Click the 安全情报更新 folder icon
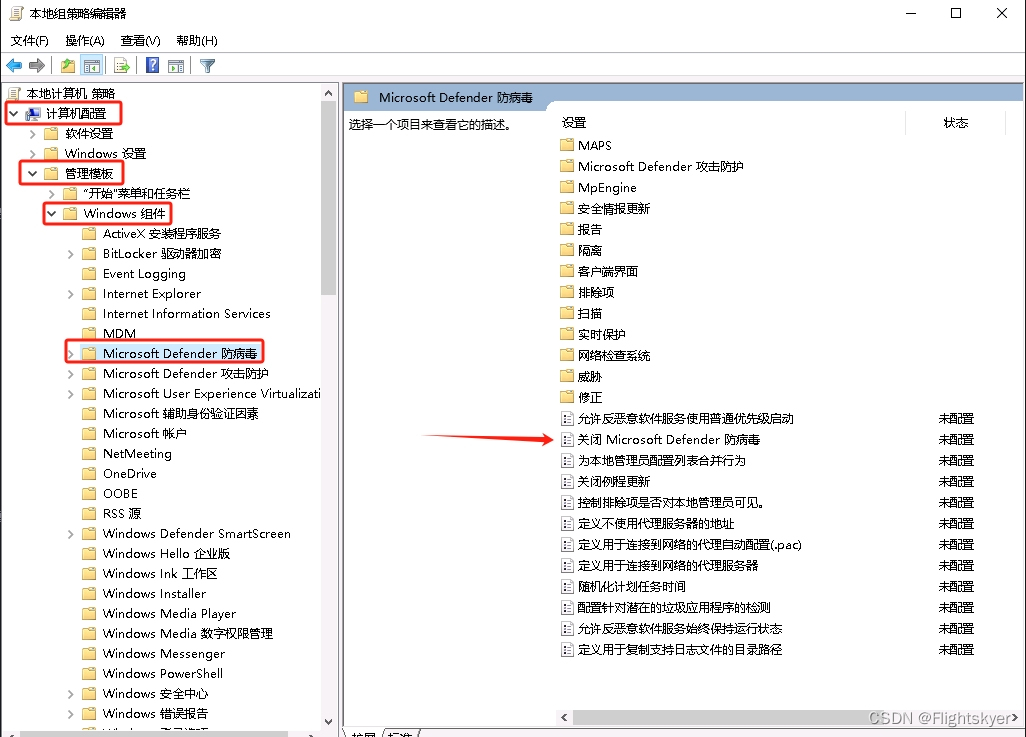1026x737 pixels. coord(567,208)
